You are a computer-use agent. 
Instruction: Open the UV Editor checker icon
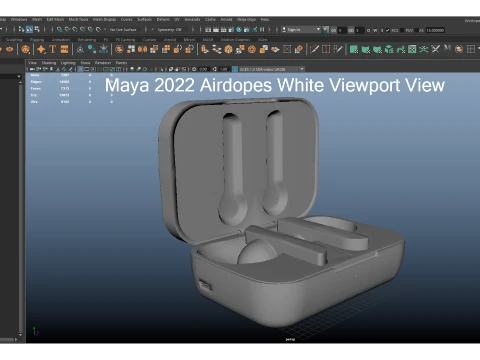tap(412, 49)
